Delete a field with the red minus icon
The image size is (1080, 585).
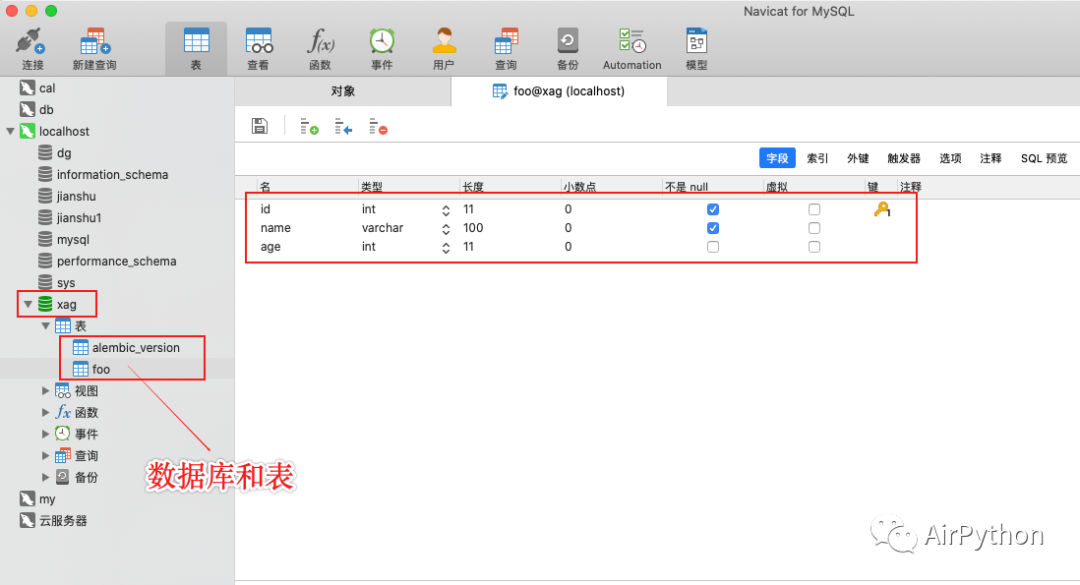(x=377, y=125)
